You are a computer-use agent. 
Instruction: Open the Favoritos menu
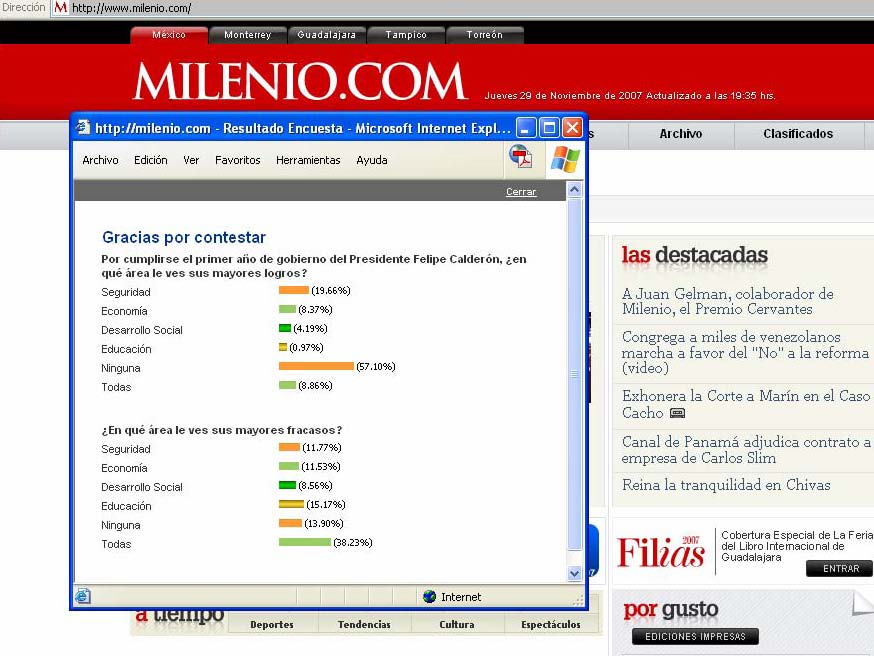tap(237, 160)
